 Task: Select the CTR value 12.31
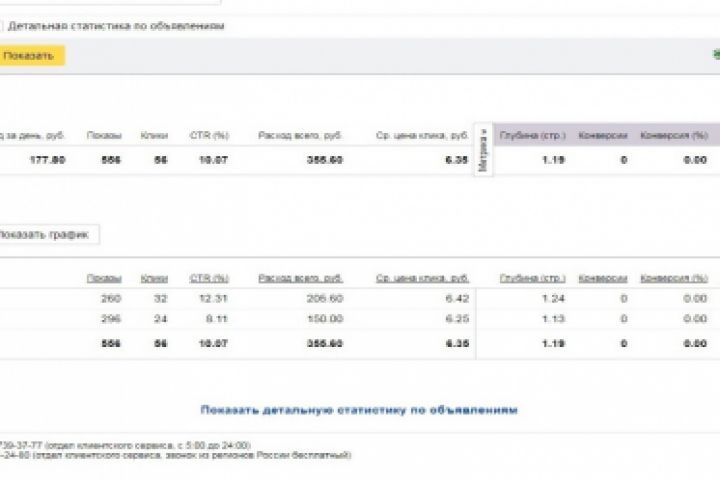point(214,299)
